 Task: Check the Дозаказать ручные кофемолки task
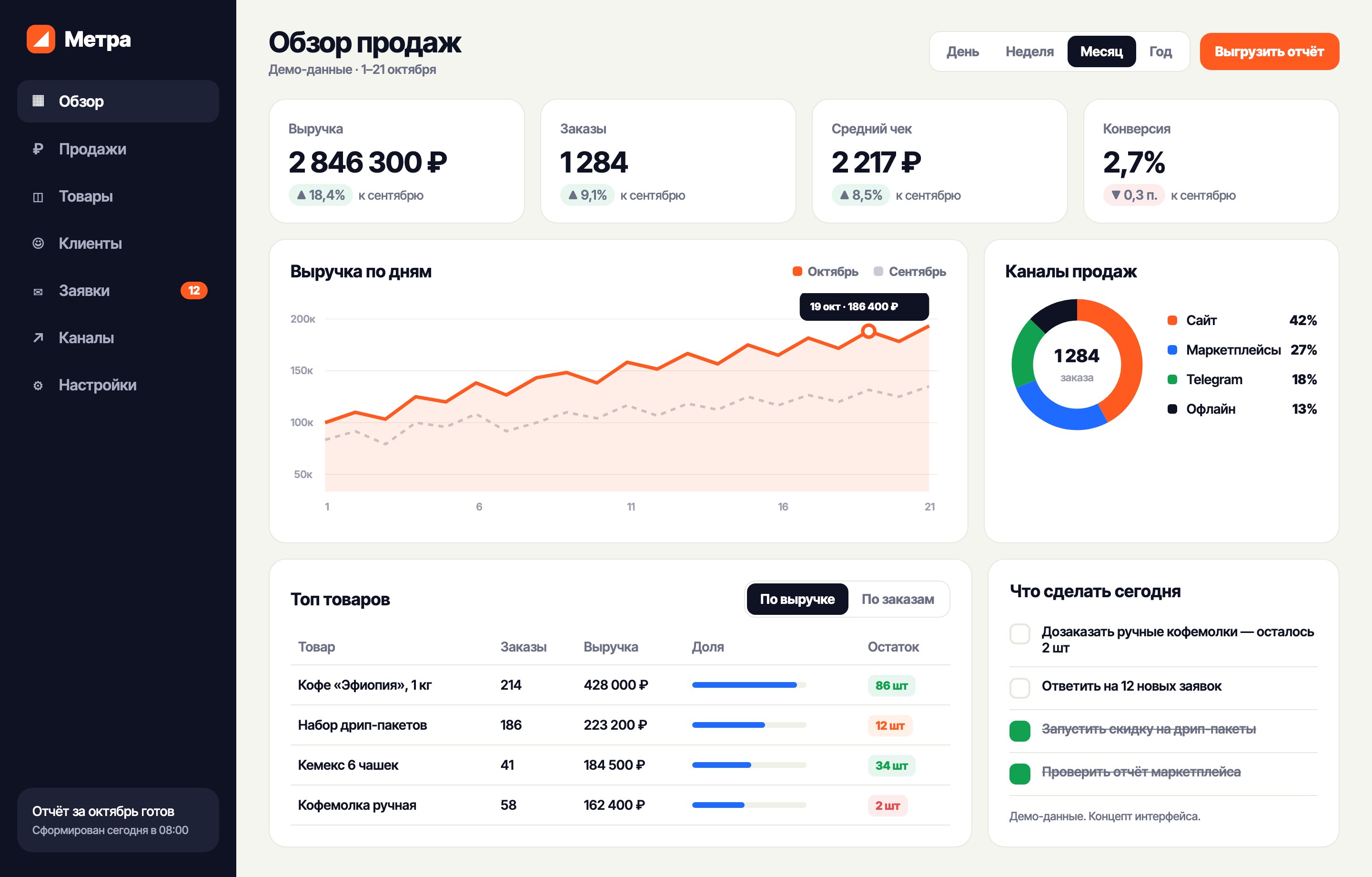coord(1020,633)
